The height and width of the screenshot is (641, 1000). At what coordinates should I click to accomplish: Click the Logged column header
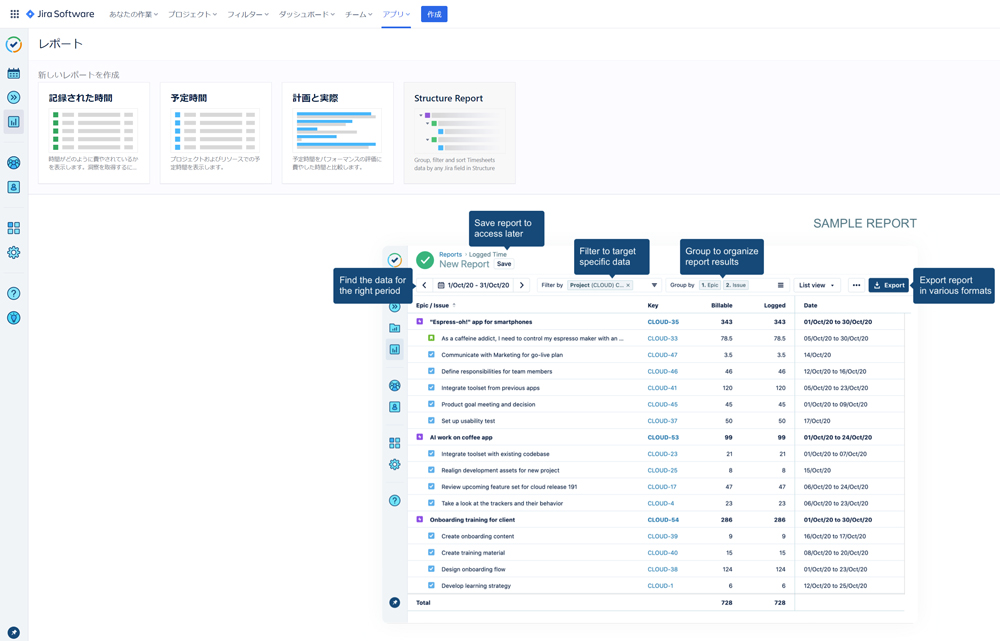pos(775,306)
